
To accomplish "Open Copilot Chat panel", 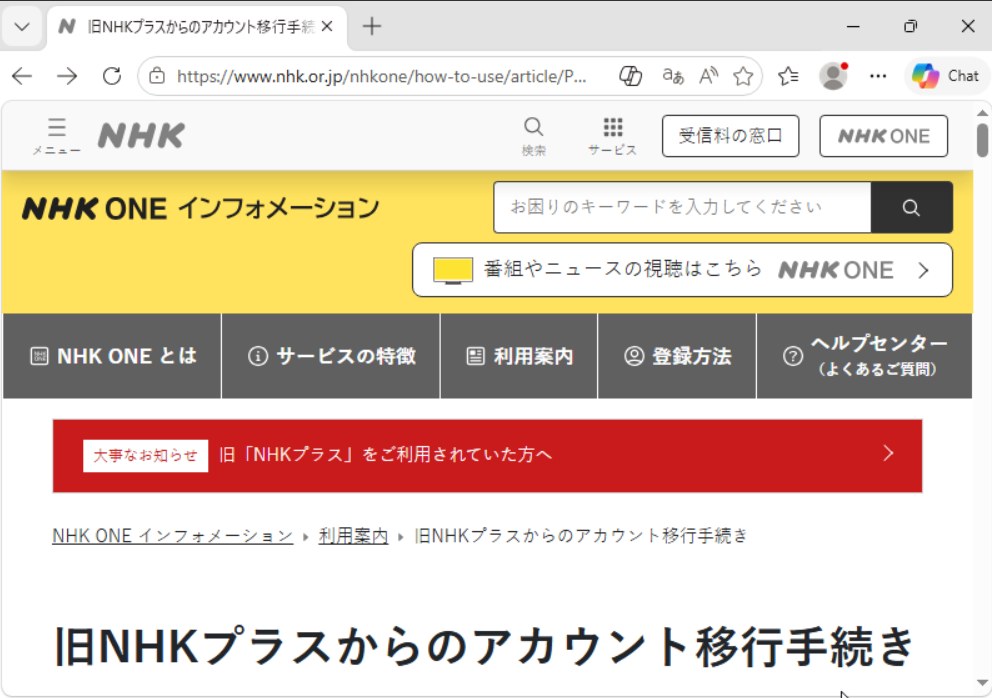I will 946,77.
